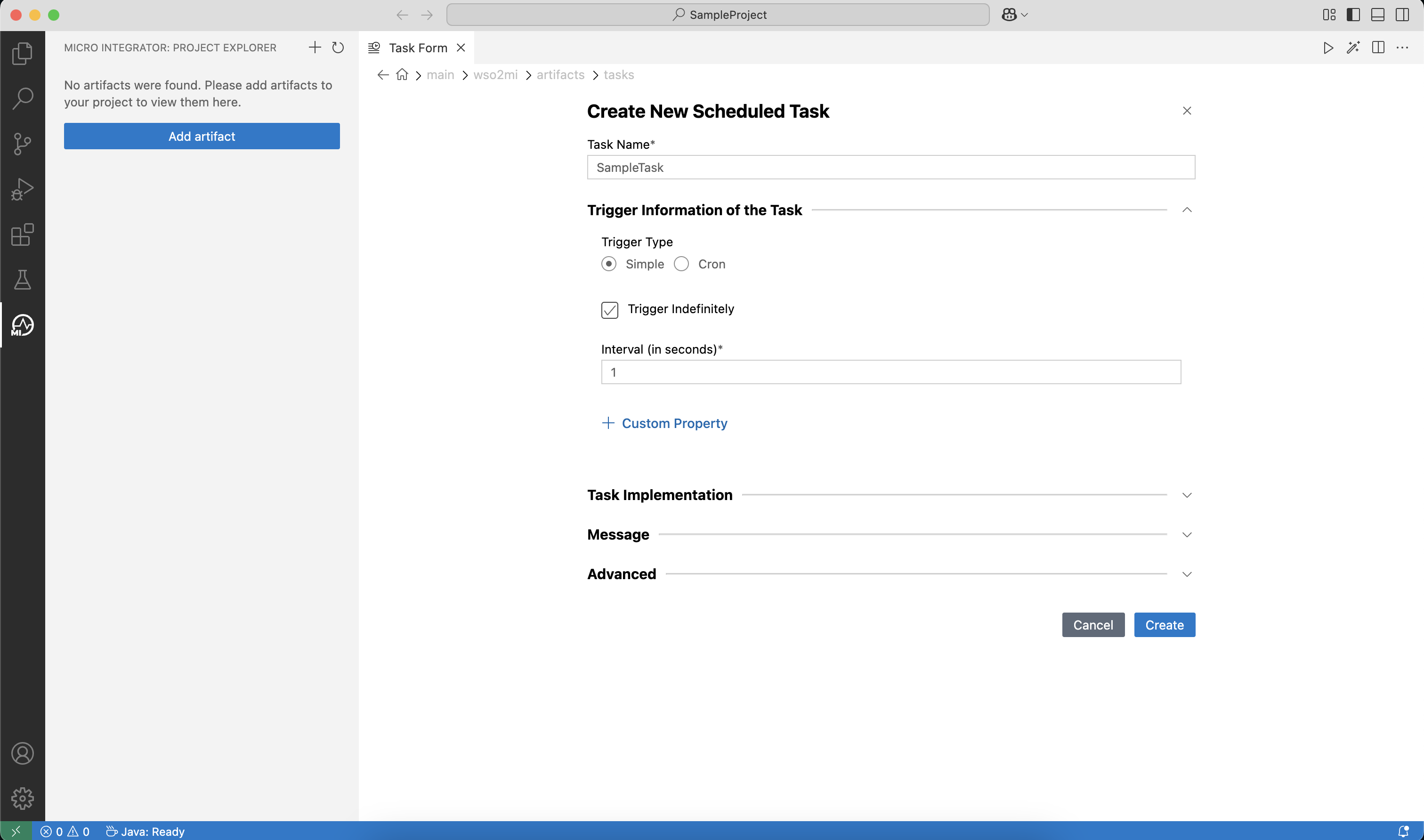Open the Micro Integrator extension icon in sidebar

tap(22, 325)
